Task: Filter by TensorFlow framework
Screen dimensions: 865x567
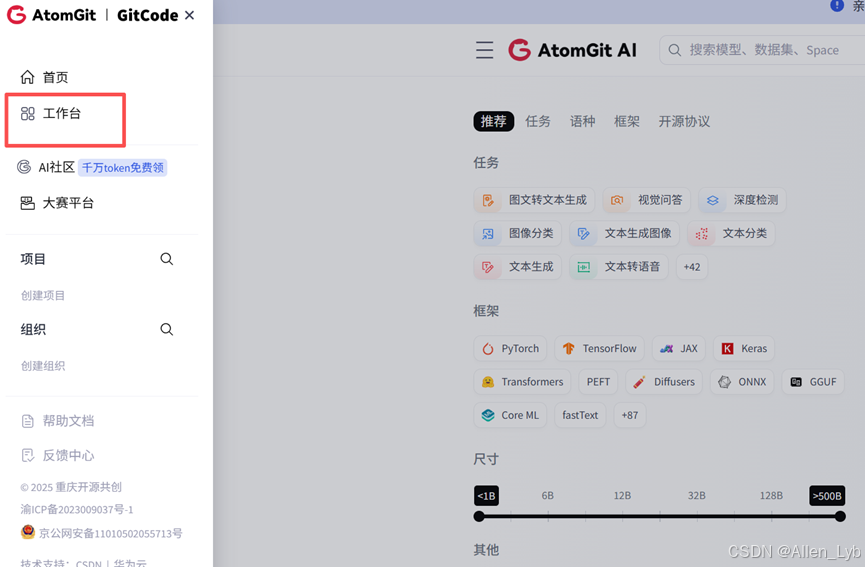Action: click(x=599, y=349)
